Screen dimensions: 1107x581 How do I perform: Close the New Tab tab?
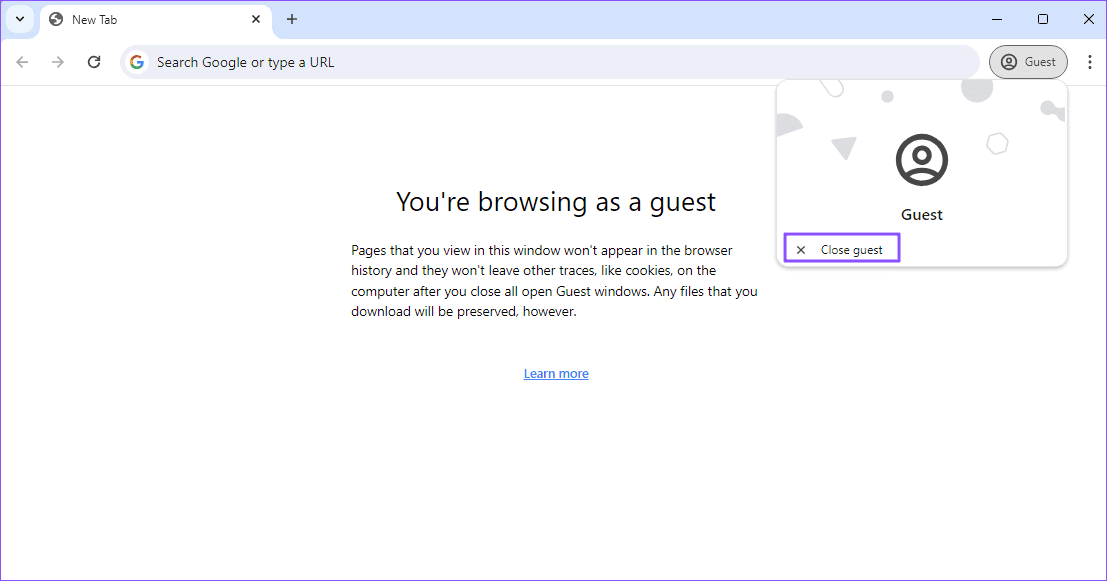[x=256, y=19]
